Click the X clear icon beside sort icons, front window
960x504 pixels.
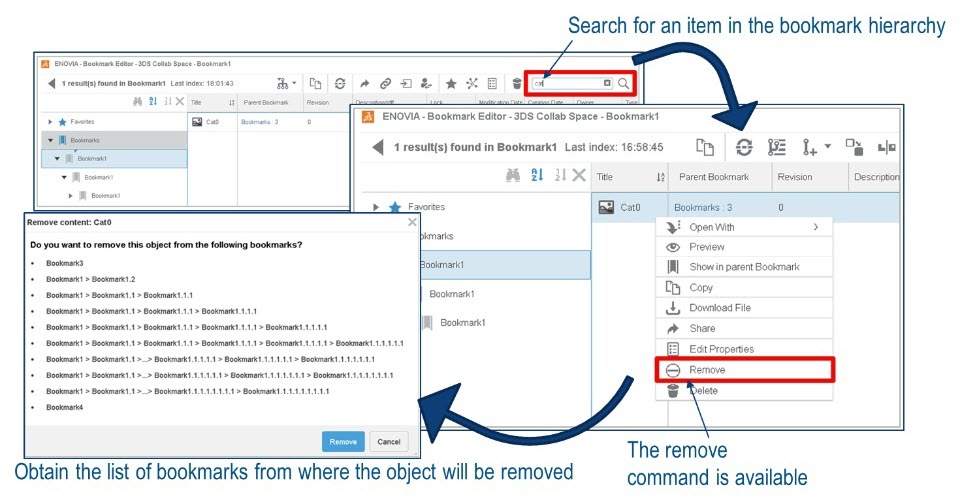coord(579,176)
